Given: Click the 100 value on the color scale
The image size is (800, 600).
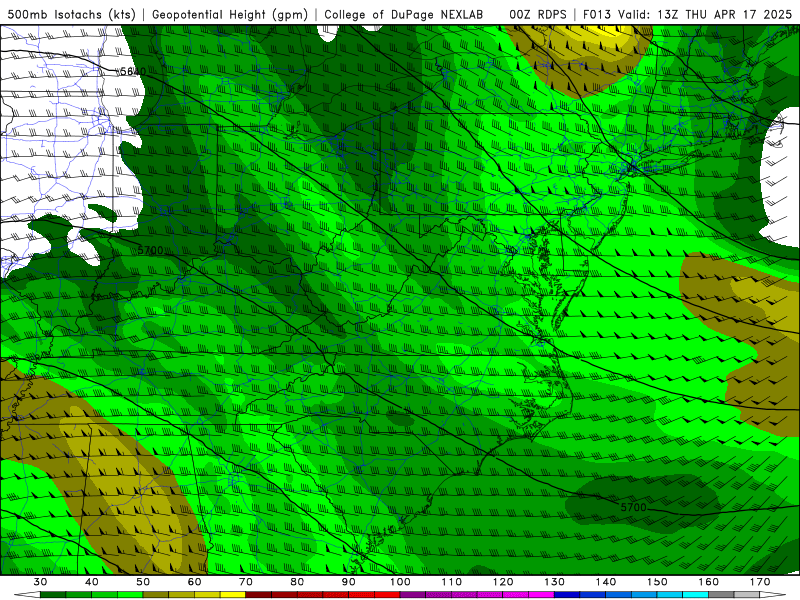Looking at the screenshot, I should (x=400, y=582).
